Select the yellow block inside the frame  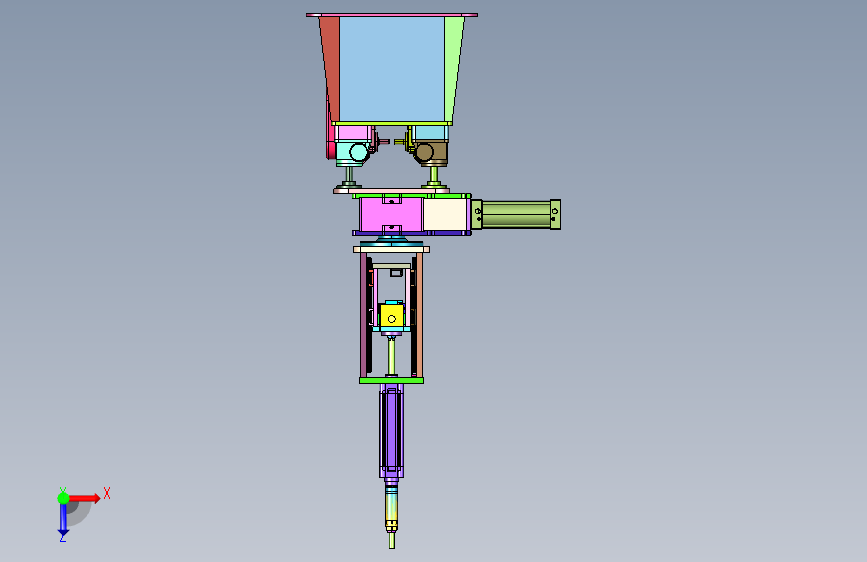[391, 316]
